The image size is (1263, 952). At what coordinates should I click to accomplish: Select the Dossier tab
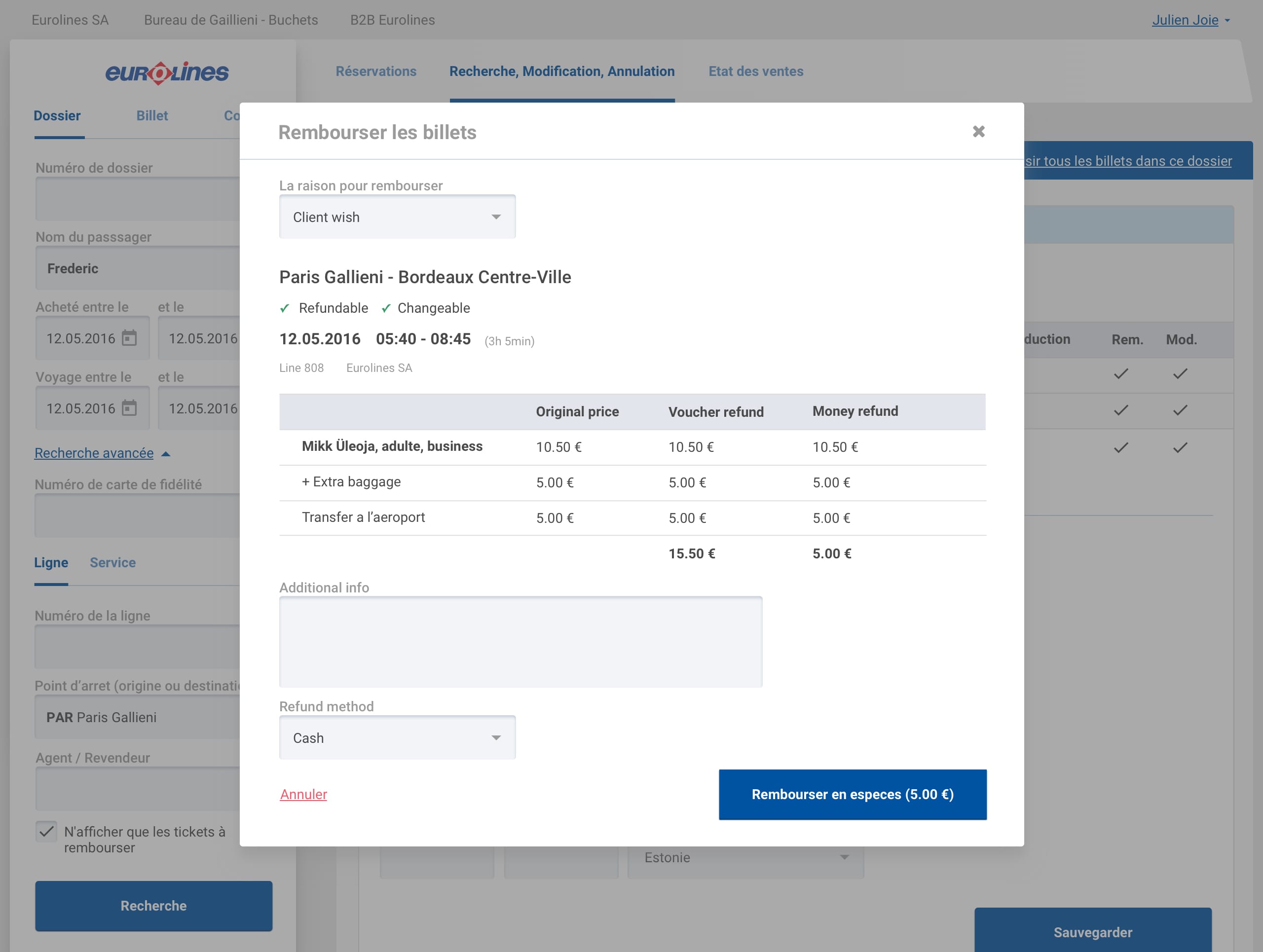point(57,116)
